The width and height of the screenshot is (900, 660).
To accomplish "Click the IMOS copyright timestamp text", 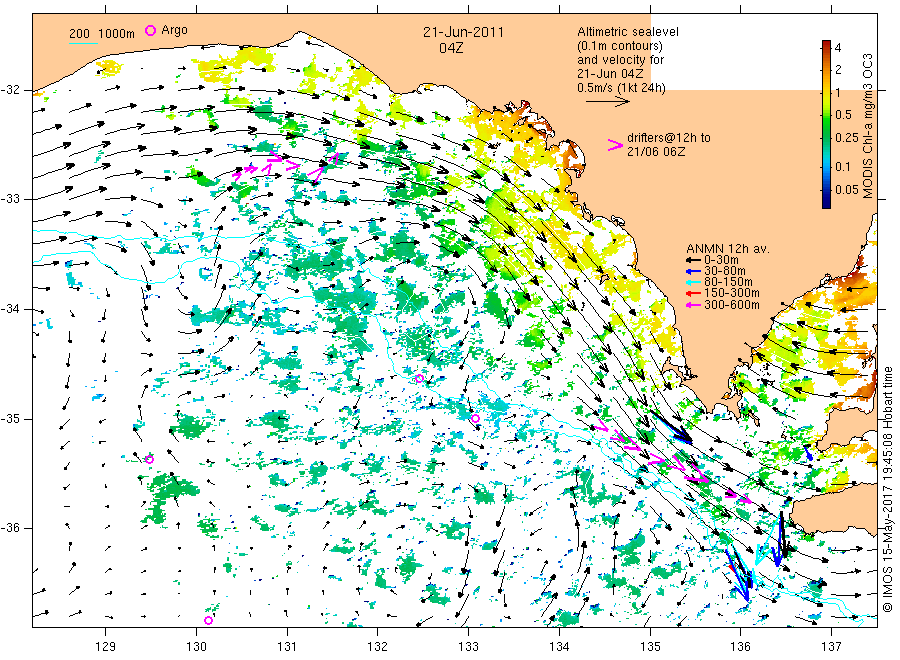I will pyautogui.click(x=887, y=489).
